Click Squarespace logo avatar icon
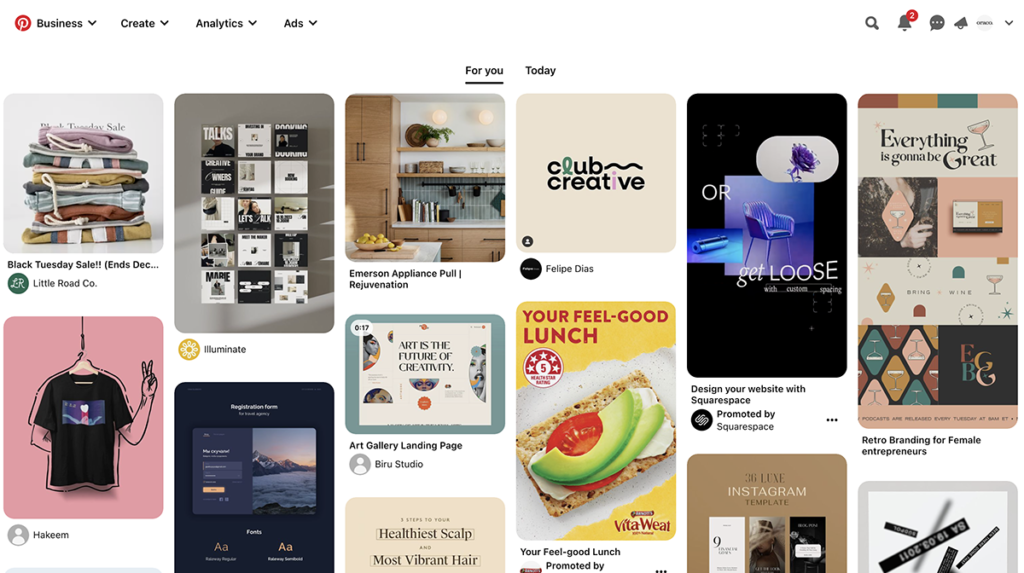Screen dimensions: 1024x573 [x=701, y=419]
